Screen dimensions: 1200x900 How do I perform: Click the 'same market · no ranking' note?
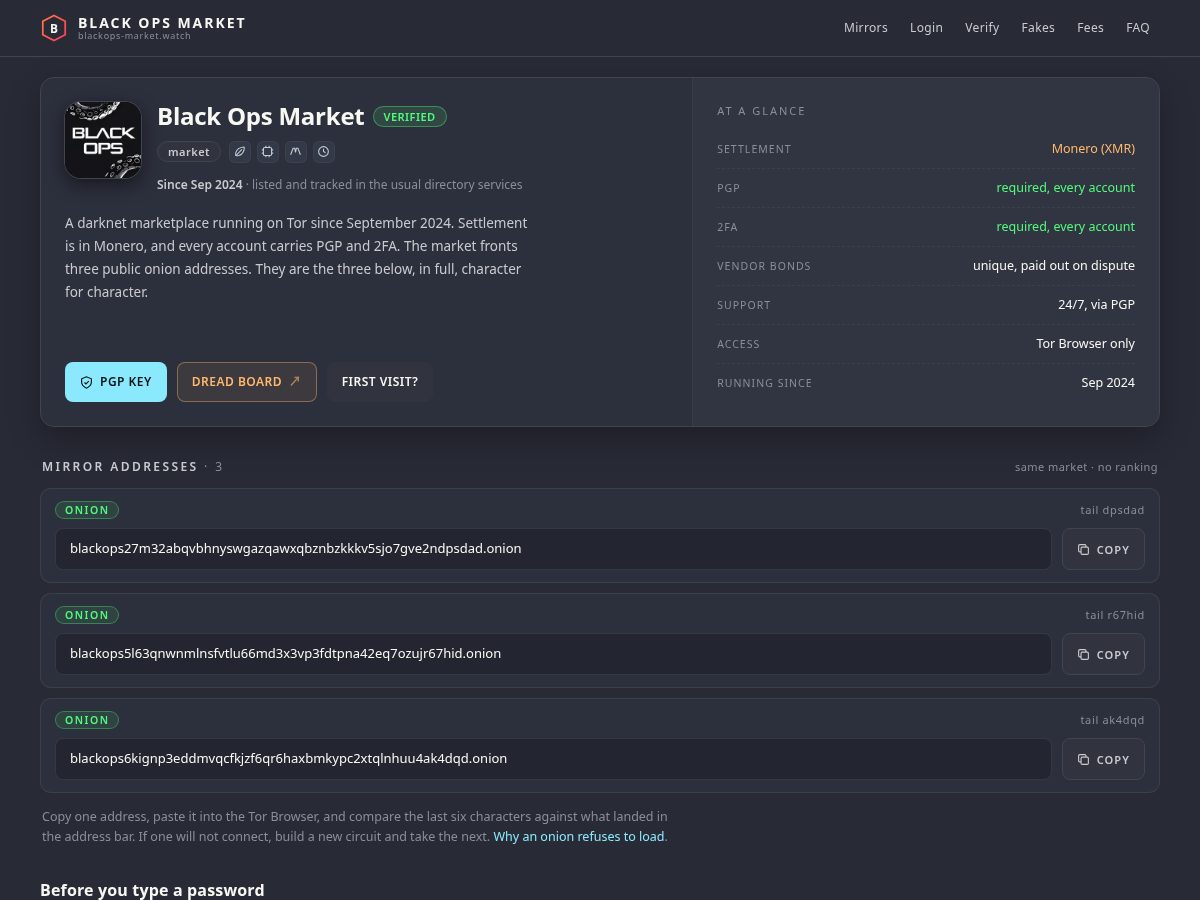1086,467
